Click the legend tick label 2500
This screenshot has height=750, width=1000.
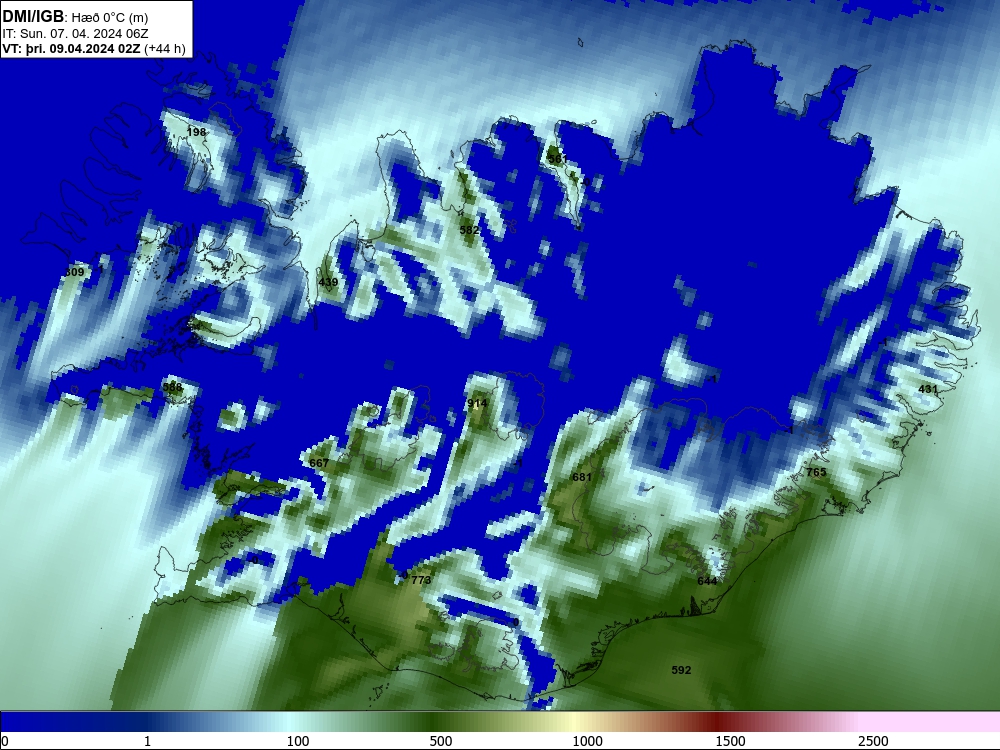click(873, 741)
